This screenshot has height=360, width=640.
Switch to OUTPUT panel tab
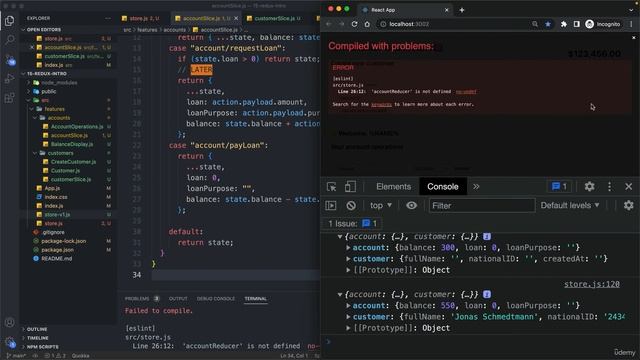pyautogui.click(x=178, y=299)
